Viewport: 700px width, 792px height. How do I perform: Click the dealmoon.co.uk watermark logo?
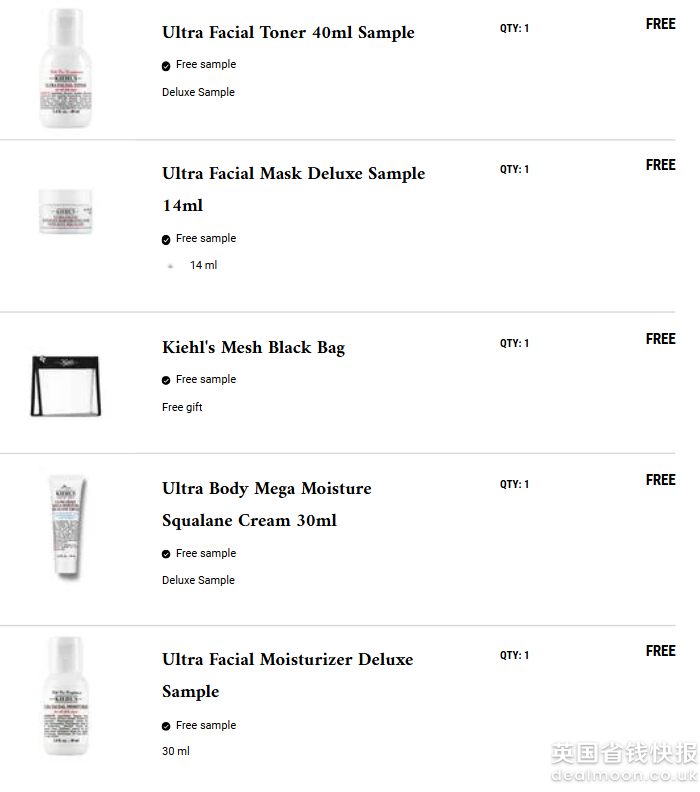[623, 763]
